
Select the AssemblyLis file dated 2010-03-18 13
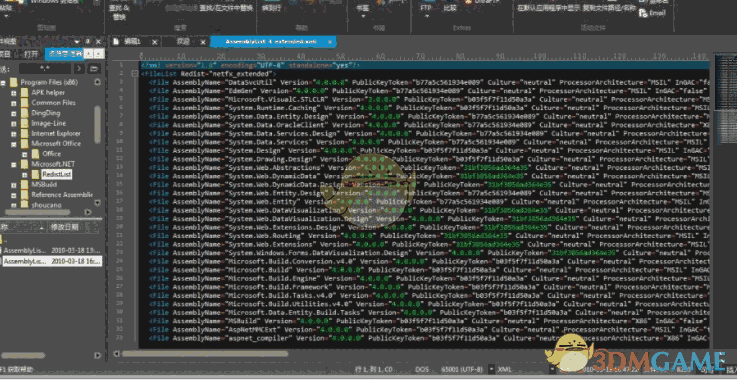51,251
